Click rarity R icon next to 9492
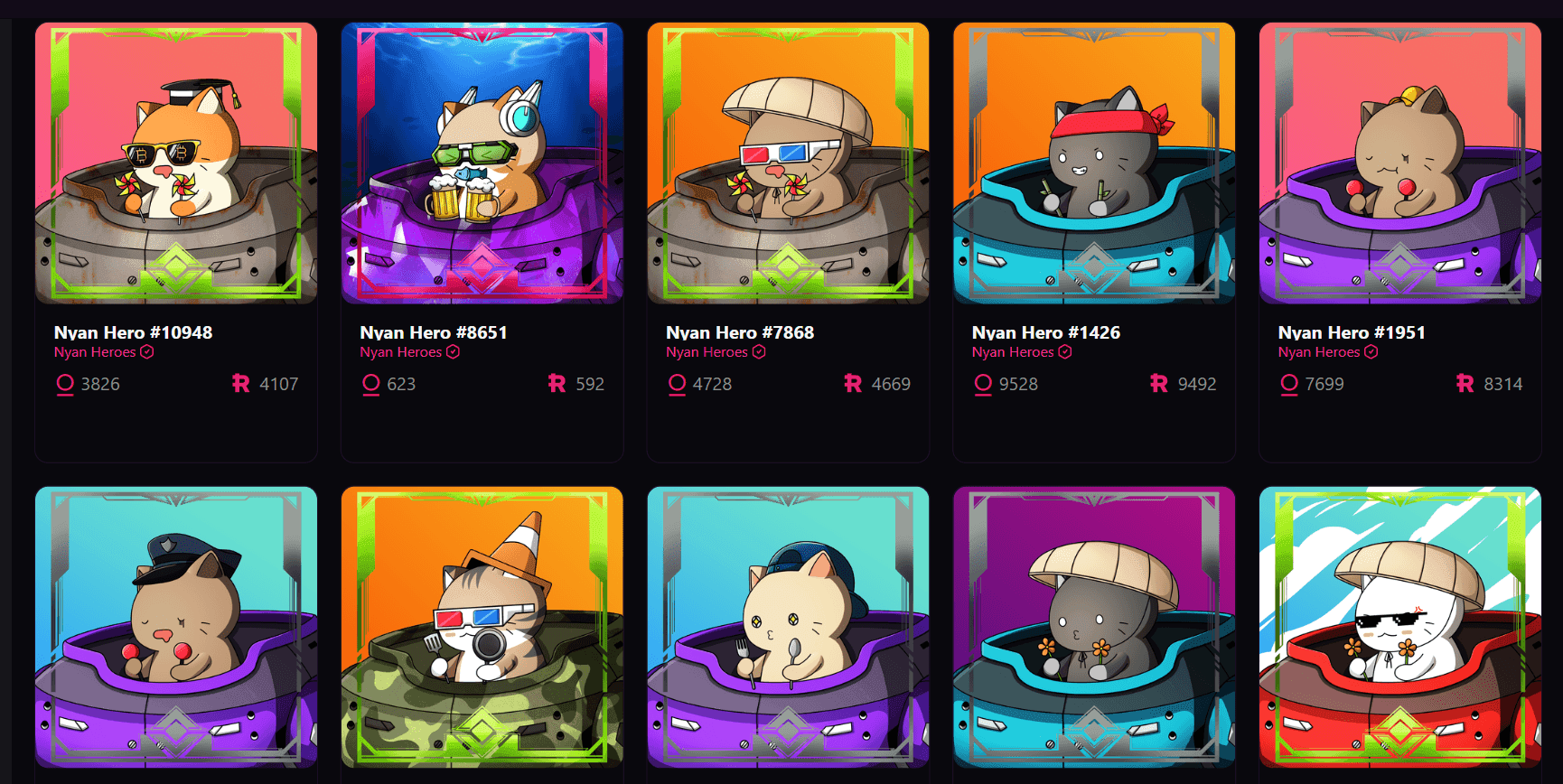 [x=1159, y=384]
